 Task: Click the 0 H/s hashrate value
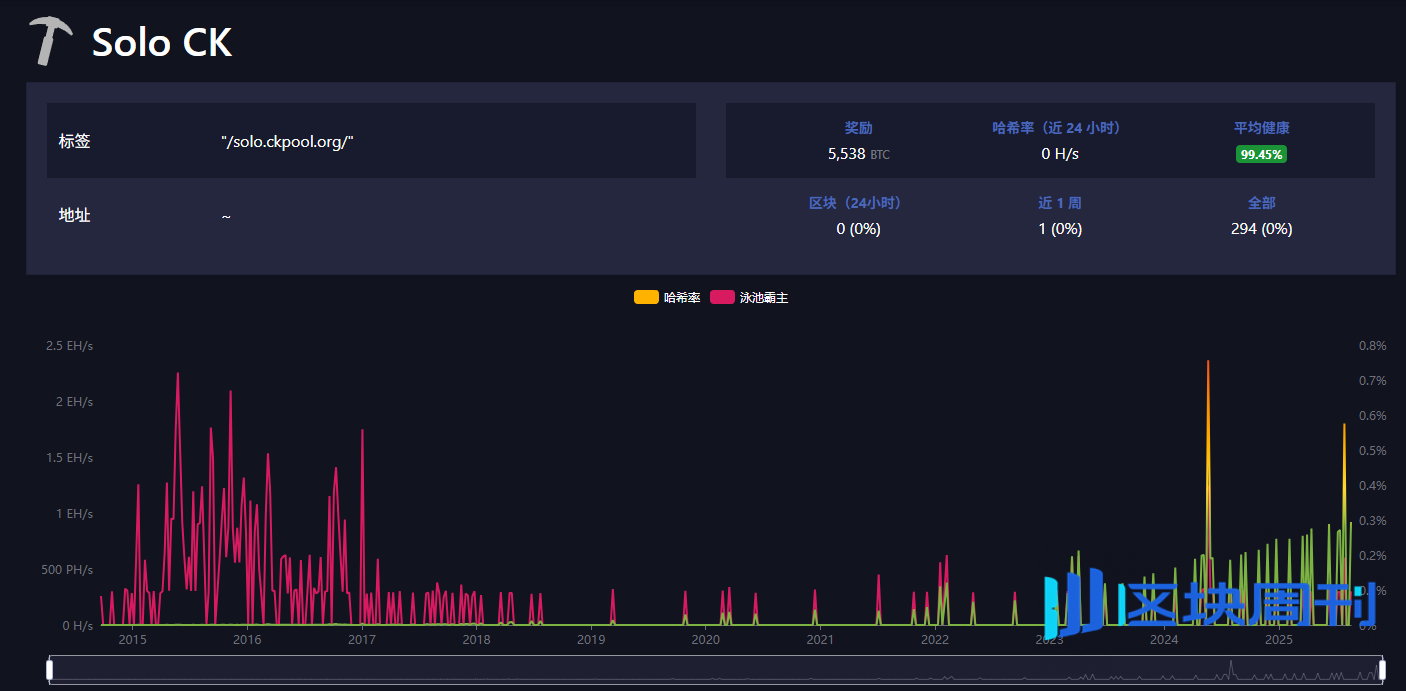(x=1060, y=154)
